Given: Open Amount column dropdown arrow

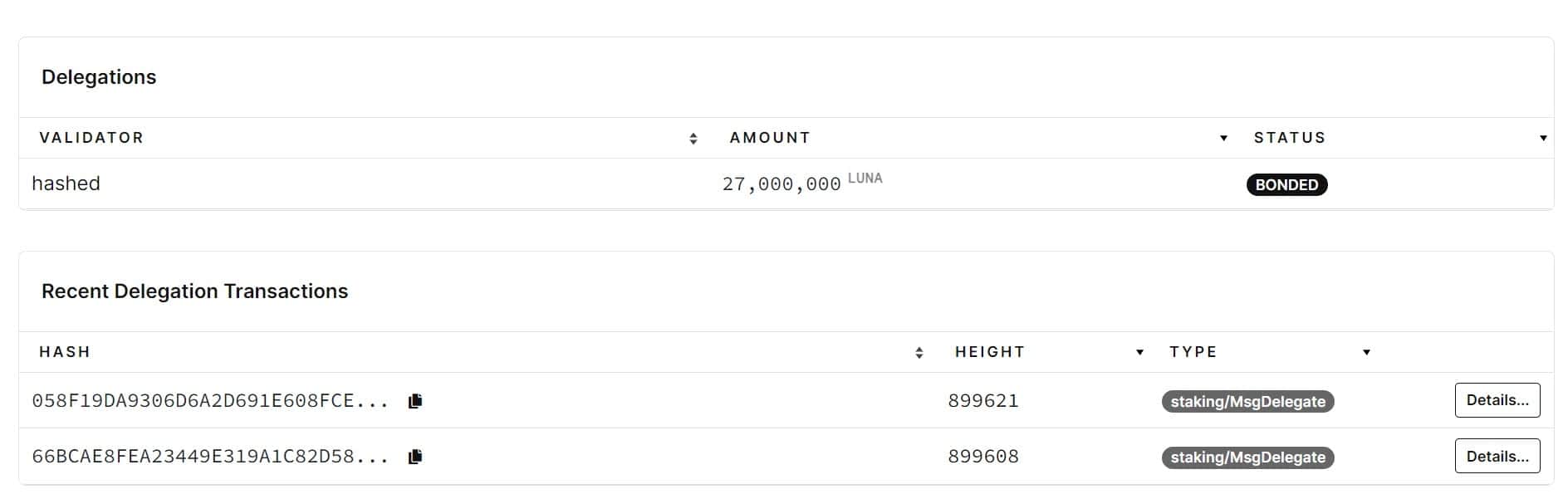Looking at the screenshot, I should tap(1223, 138).
